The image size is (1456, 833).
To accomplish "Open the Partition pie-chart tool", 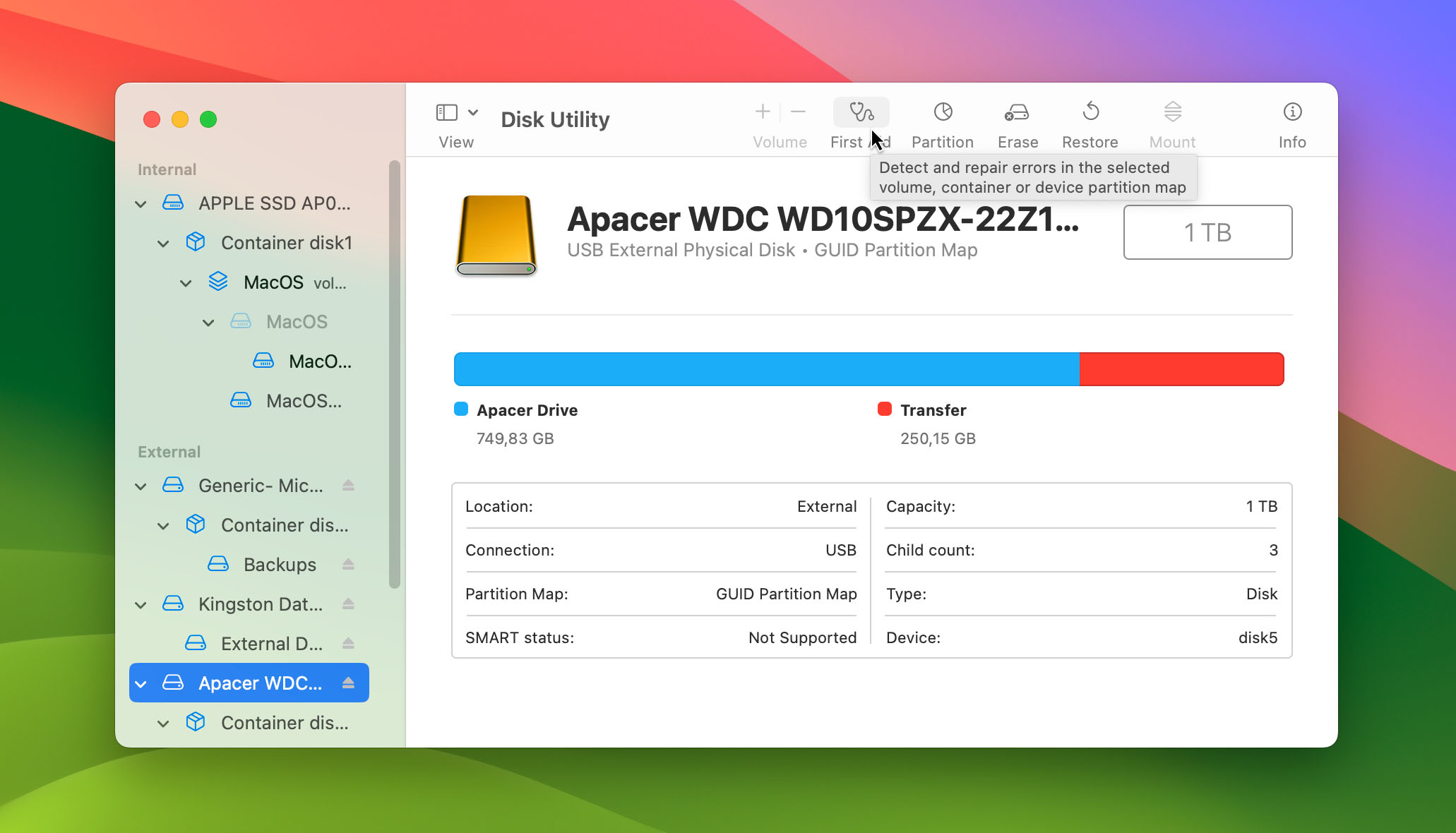I will click(943, 112).
